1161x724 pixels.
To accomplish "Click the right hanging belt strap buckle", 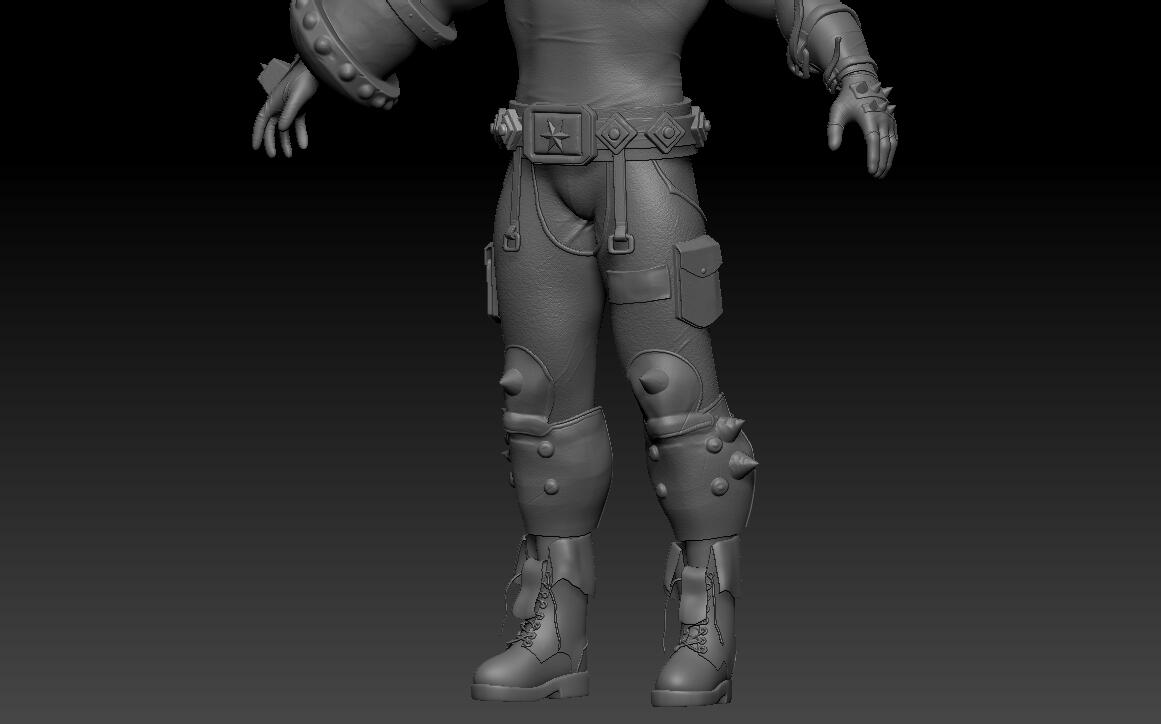I will 619,243.
